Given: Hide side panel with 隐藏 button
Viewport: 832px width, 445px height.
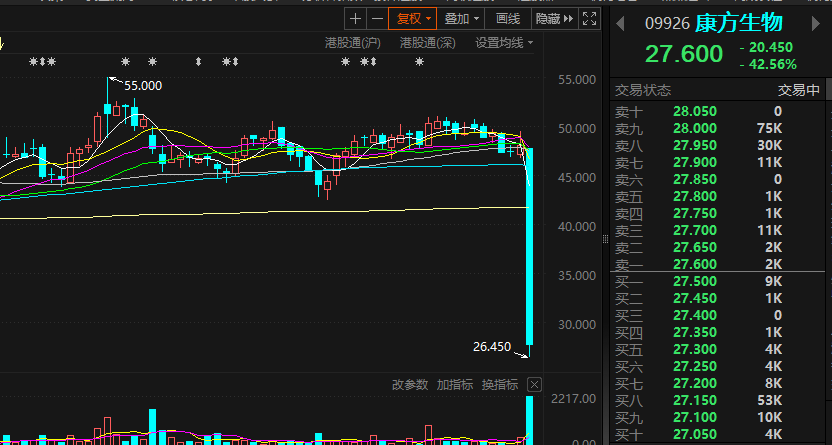Looking at the screenshot, I should tap(554, 19).
